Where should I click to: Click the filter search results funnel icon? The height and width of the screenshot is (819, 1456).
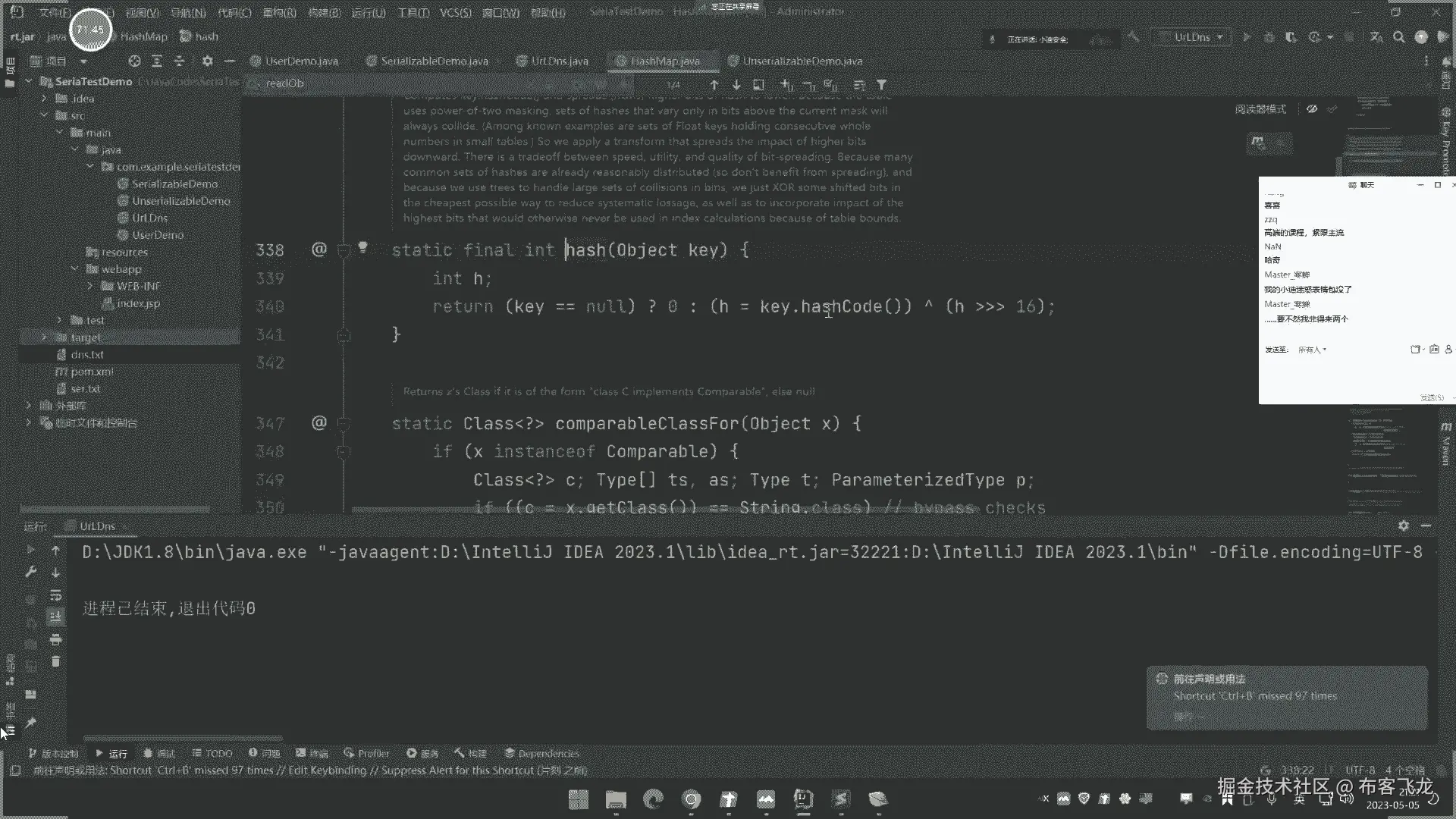point(881,85)
